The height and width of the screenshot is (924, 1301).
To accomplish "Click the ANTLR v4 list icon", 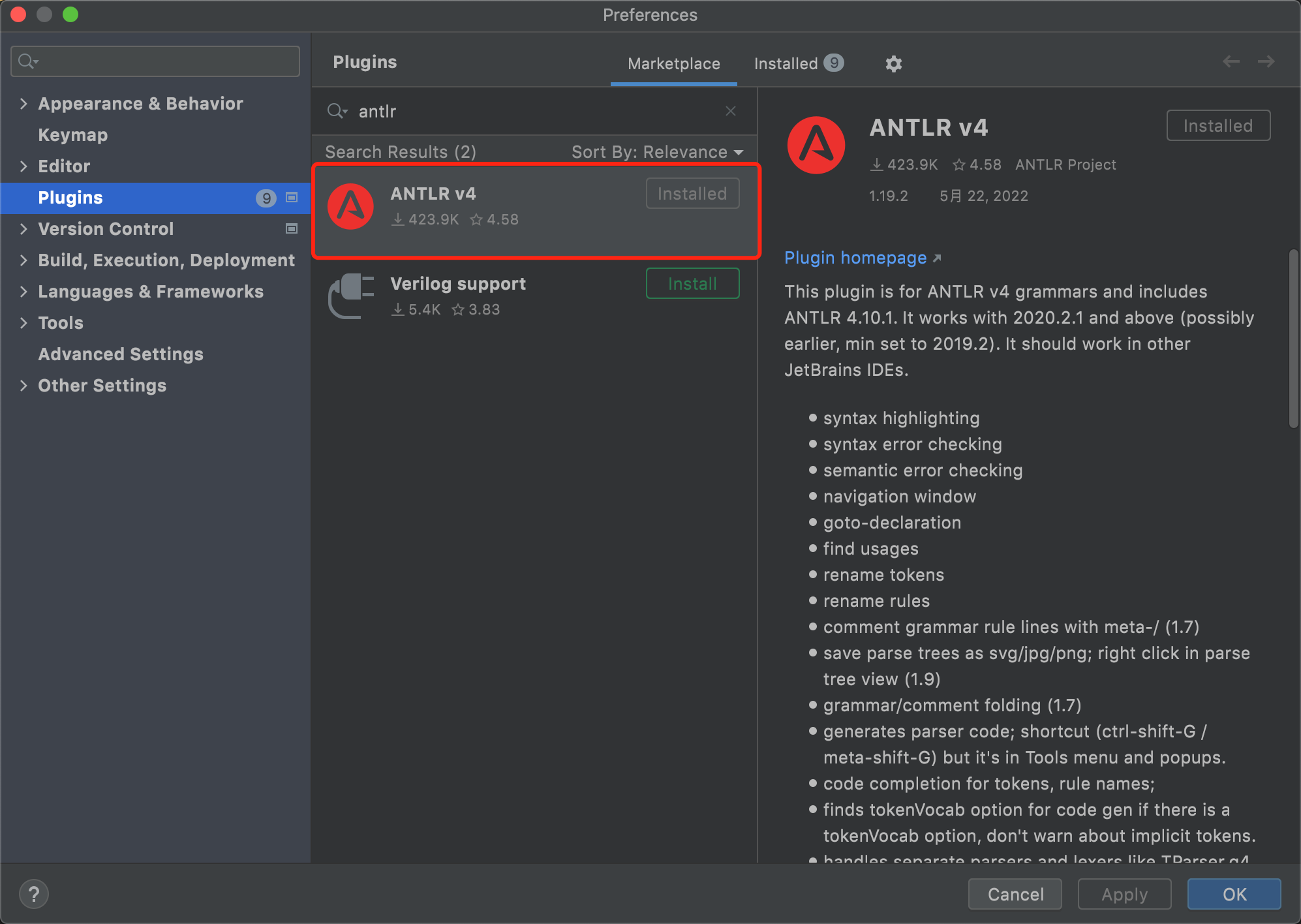I will tap(351, 207).
